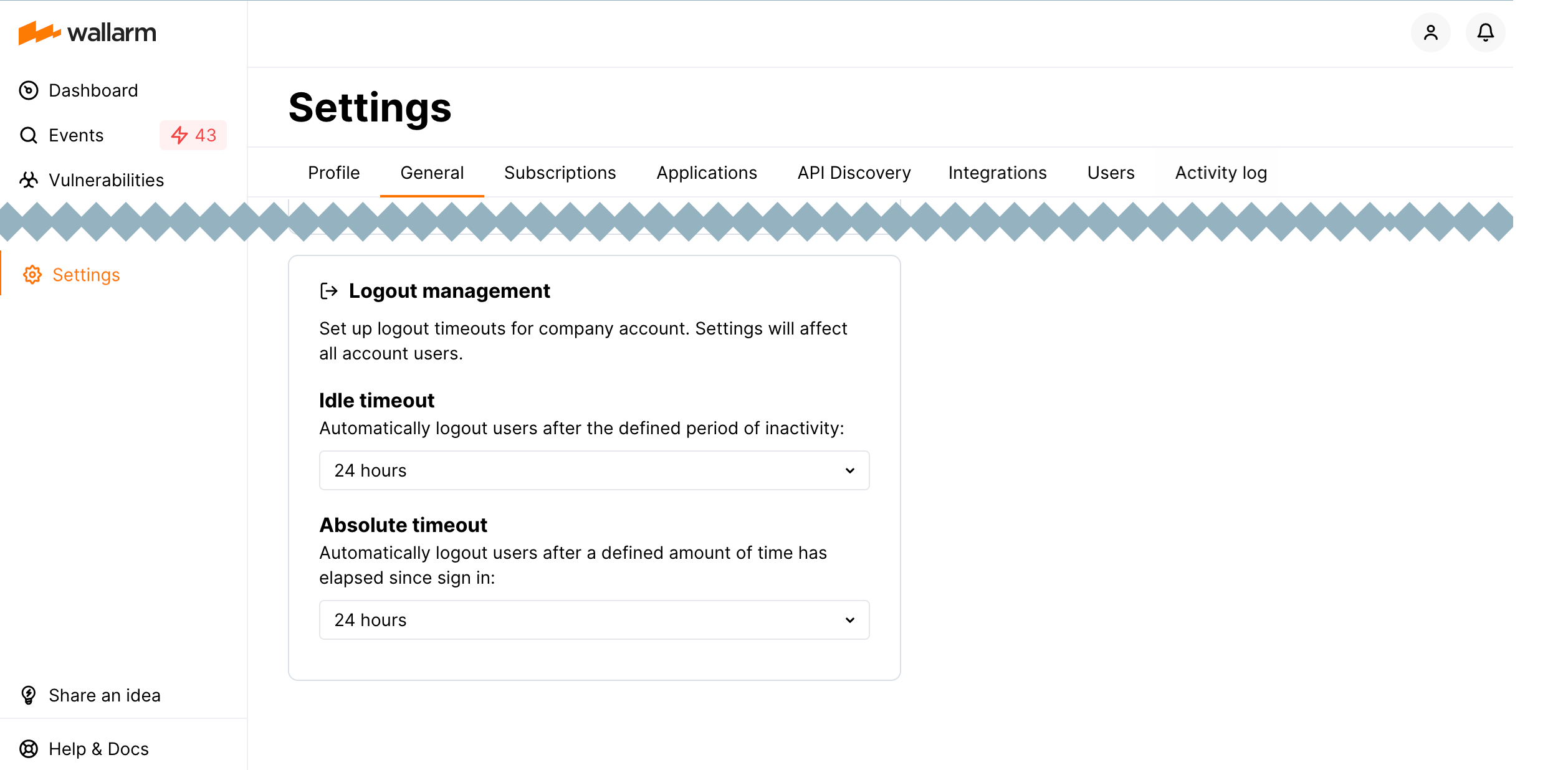The width and height of the screenshot is (1568, 770).
Task: Open Help & Docs
Action: click(x=98, y=749)
